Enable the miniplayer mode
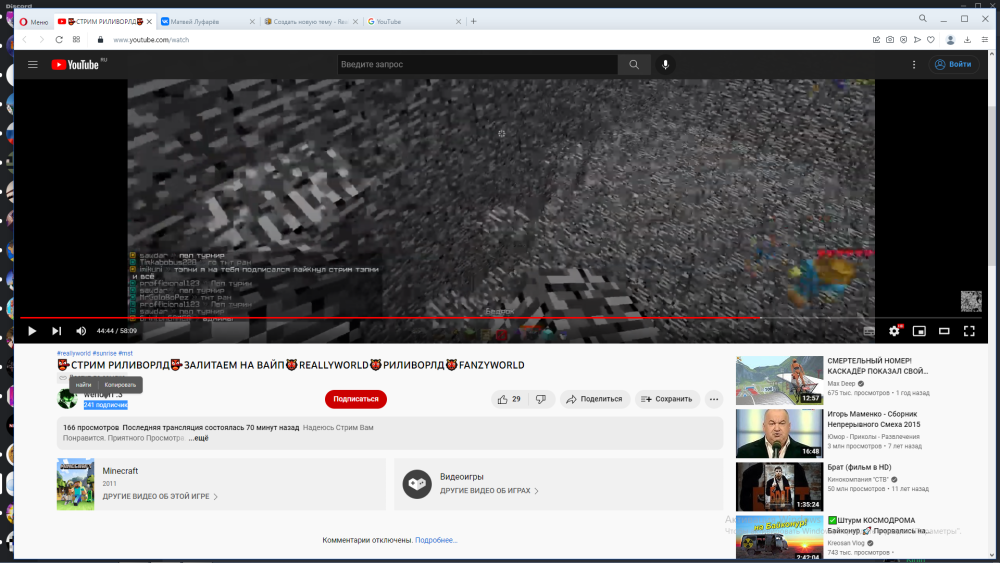The image size is (1000, 563). coord(919,331)
